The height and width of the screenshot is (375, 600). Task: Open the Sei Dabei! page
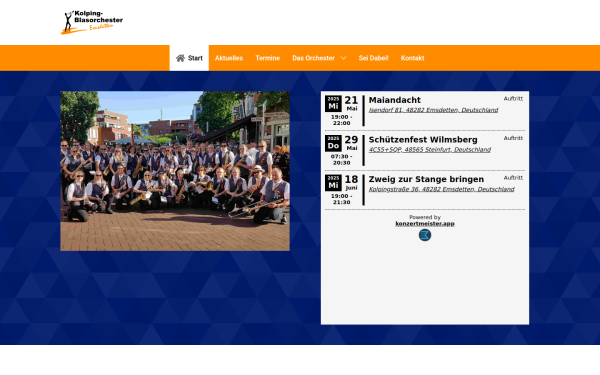pyautogui.click(x=373, y=58)
